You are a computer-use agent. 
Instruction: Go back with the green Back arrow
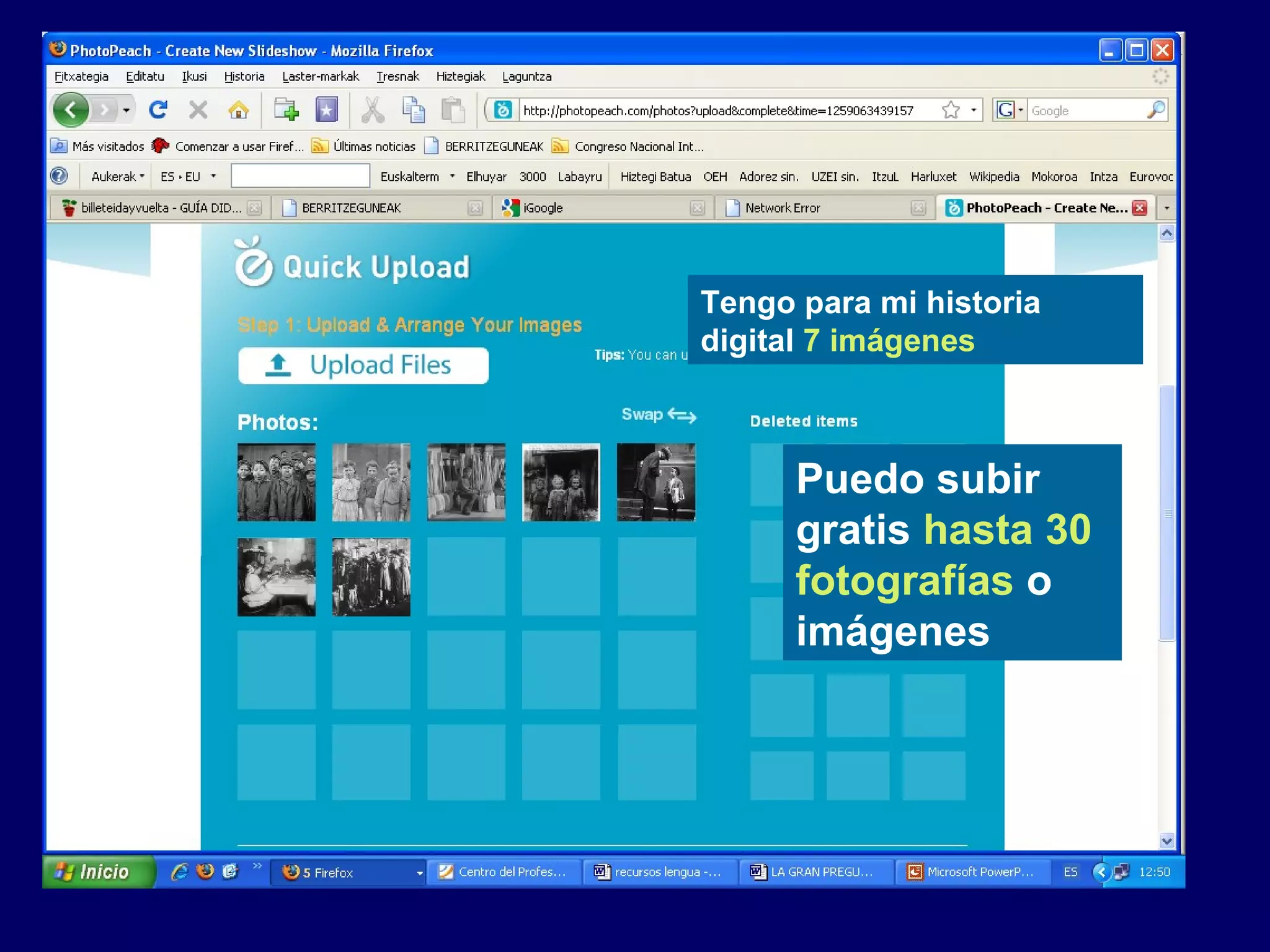coord(71,110)
